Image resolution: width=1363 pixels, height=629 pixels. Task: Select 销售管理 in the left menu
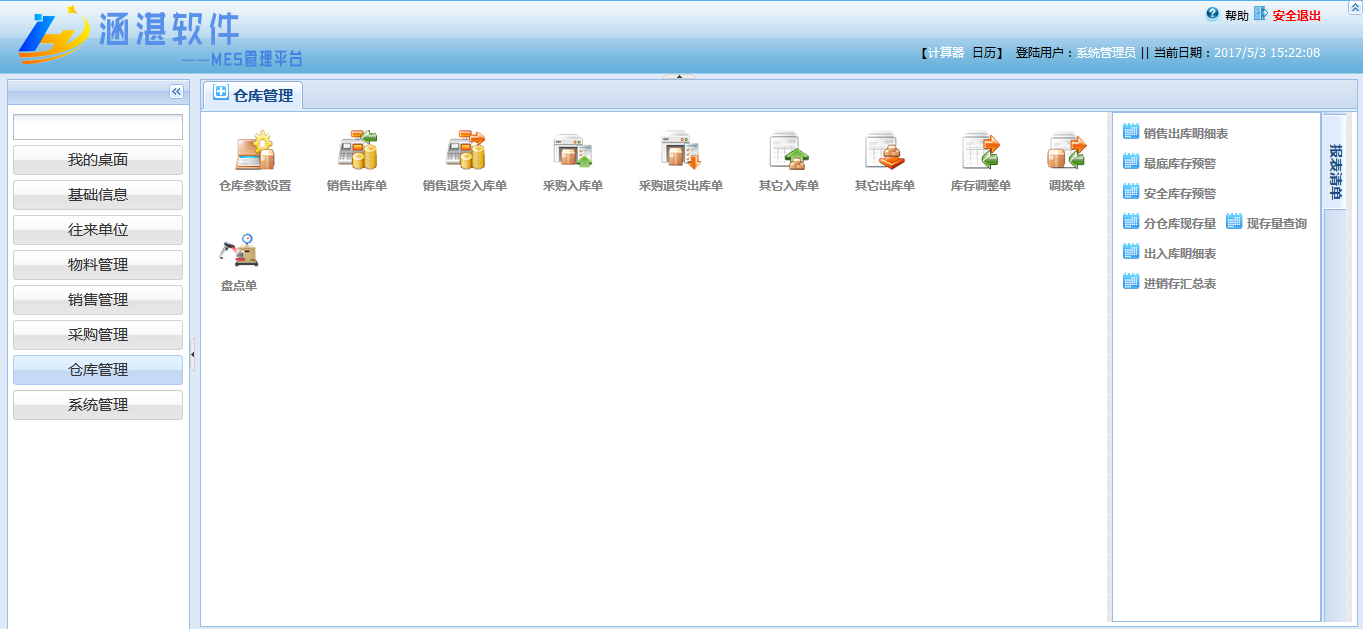point(98,300)
